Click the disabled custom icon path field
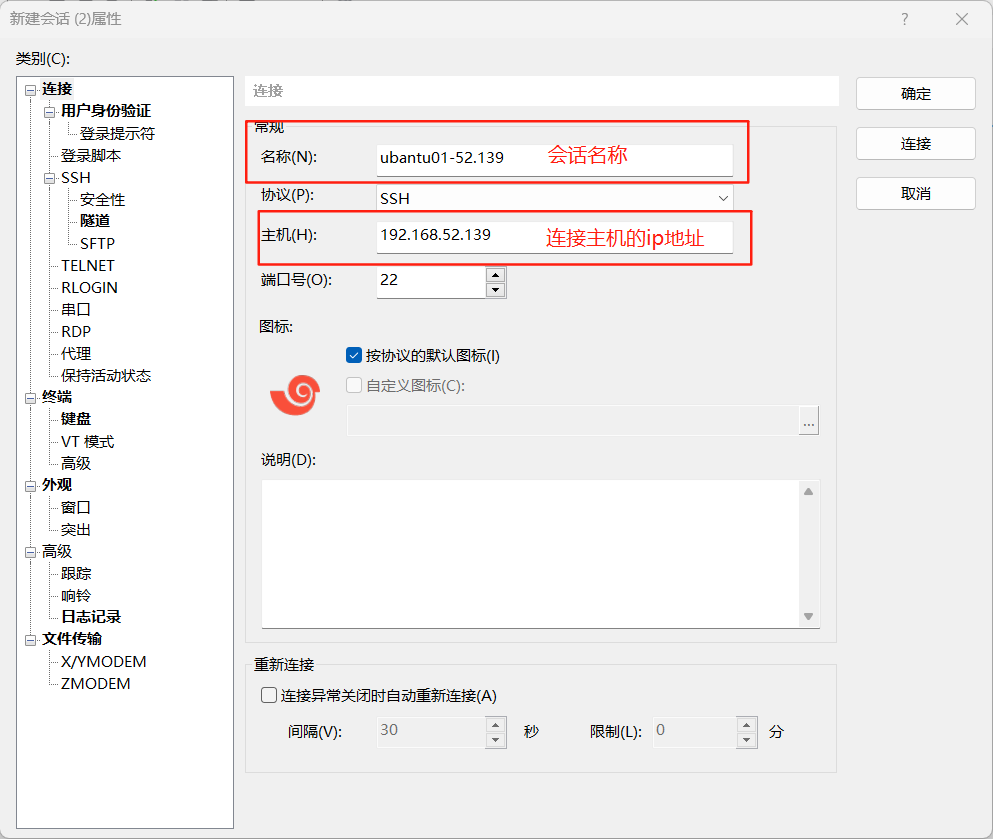 point(573,420)
